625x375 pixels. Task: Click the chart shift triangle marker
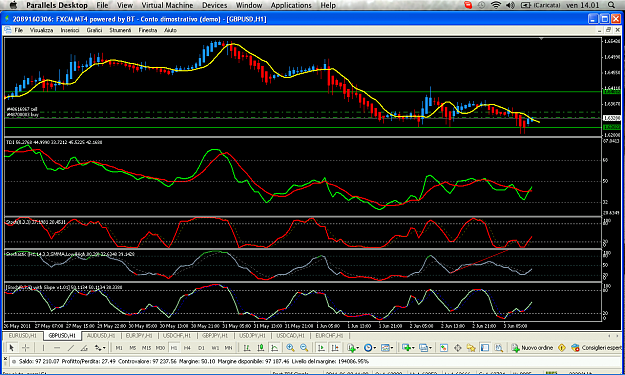[541, 39]
